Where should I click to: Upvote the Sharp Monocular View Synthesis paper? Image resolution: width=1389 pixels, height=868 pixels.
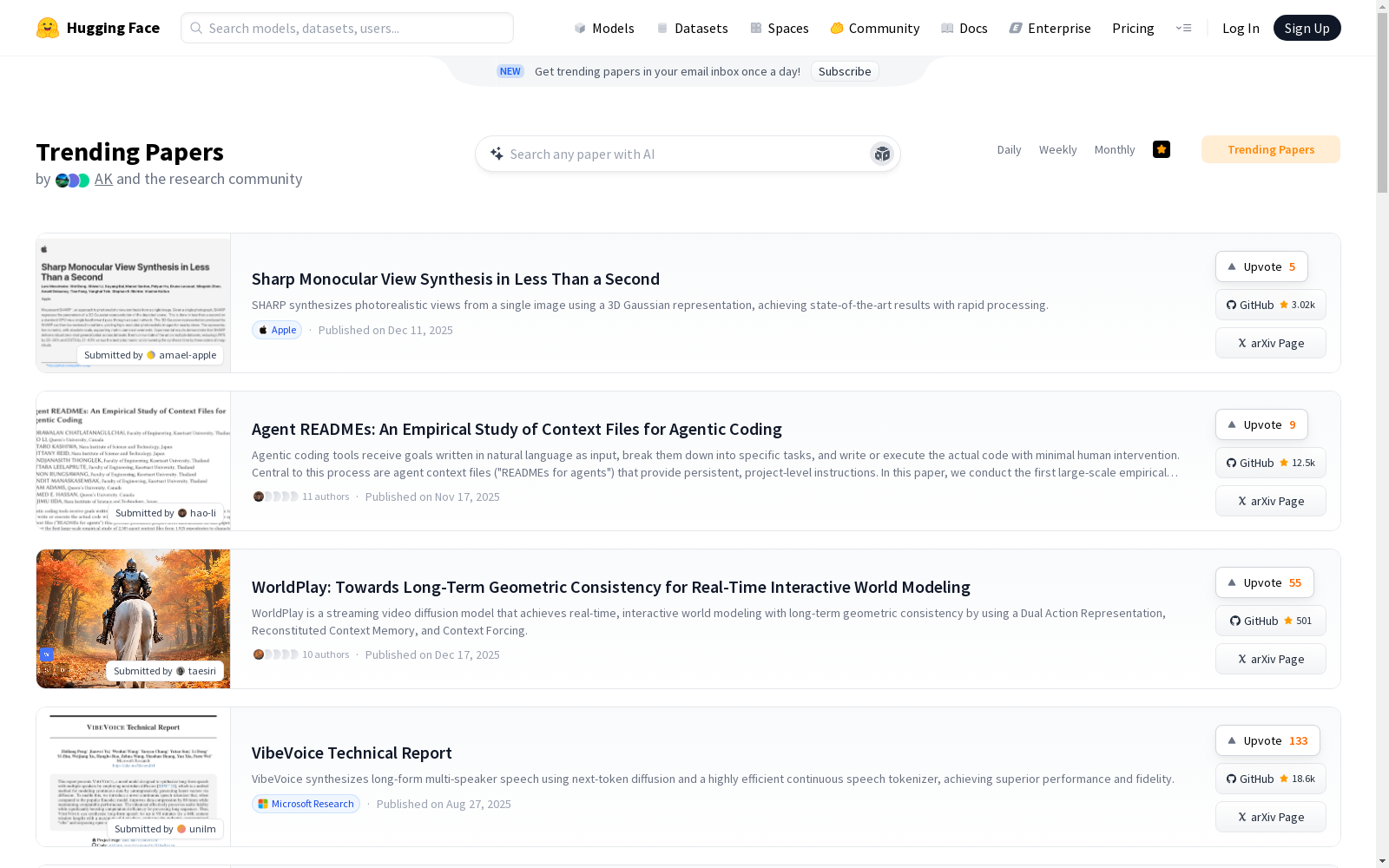pos(1261,266)
